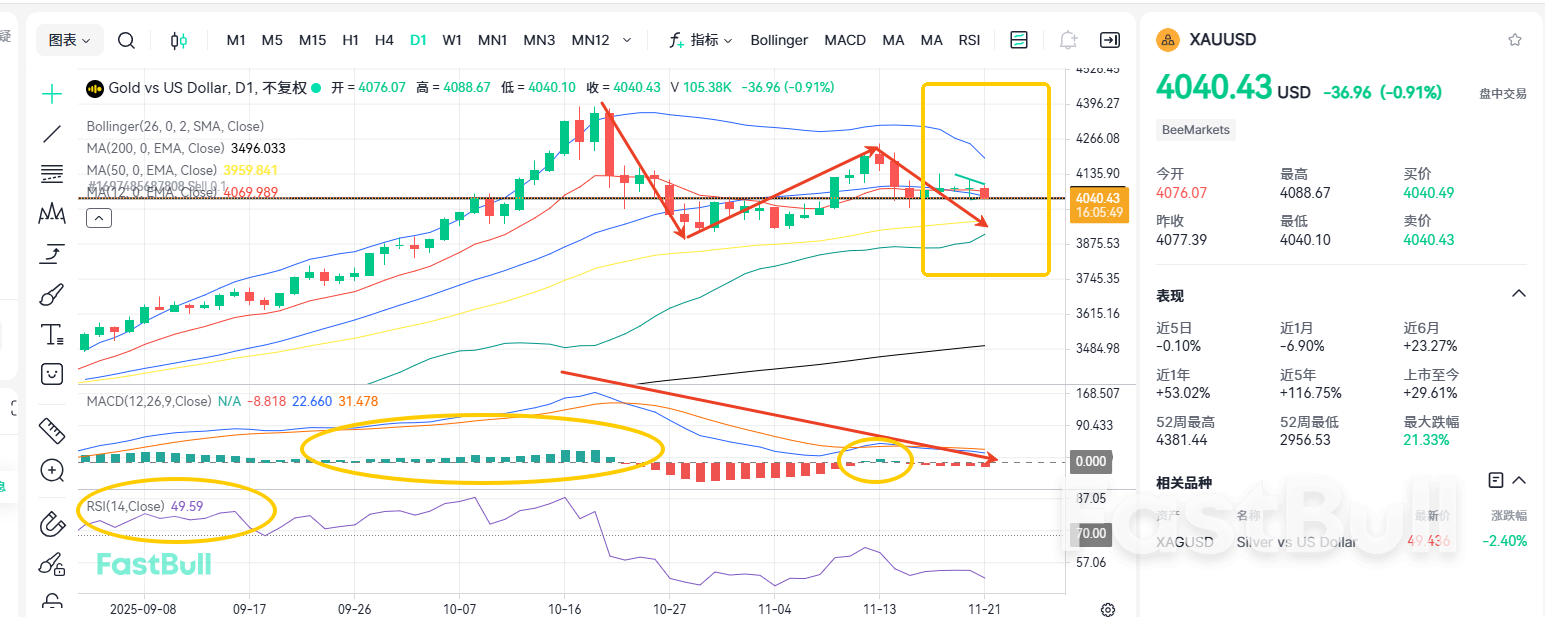1545x617 pixels.
Task: Expand the 指标 indicators dropdown
Action: click(x=701, y=40)
